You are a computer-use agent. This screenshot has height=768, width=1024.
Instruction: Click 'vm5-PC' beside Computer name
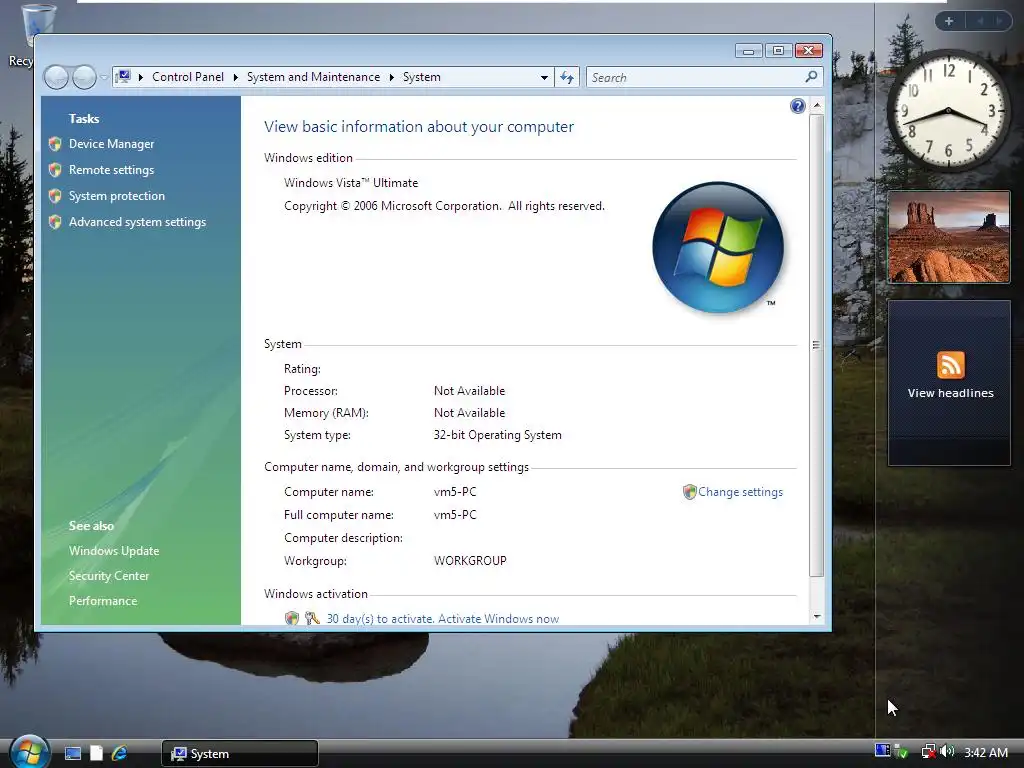455,492
